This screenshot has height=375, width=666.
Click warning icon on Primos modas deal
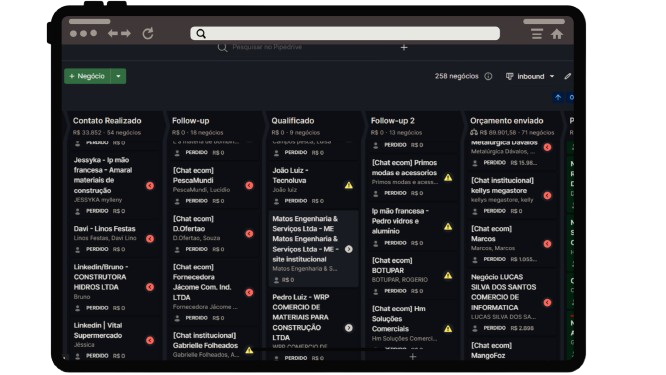click(x=448, y=178)
